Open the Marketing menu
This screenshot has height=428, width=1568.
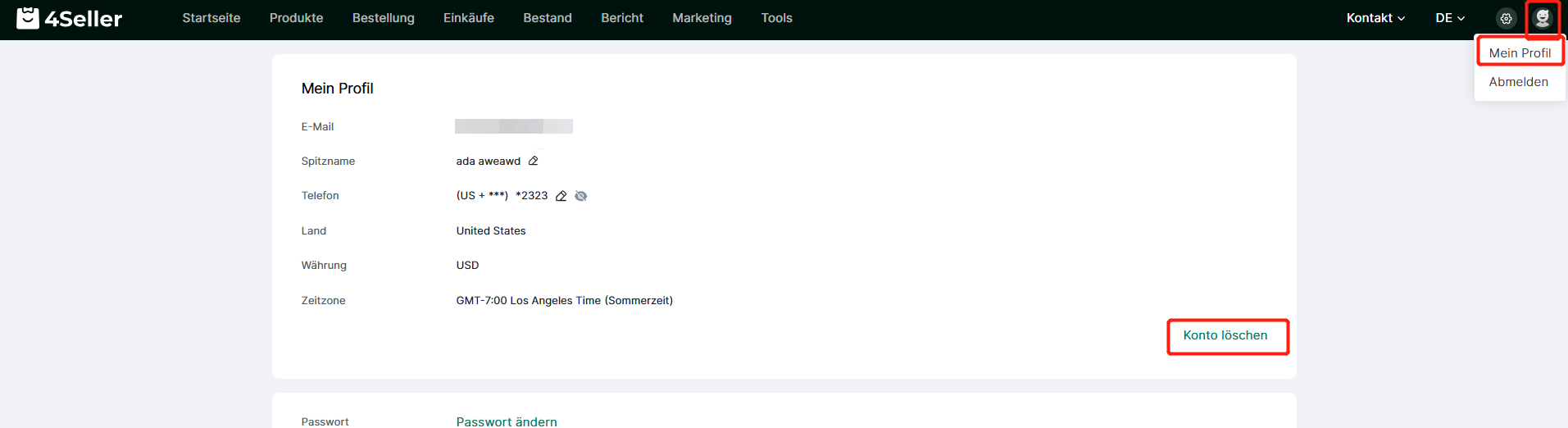click(702, 18)
